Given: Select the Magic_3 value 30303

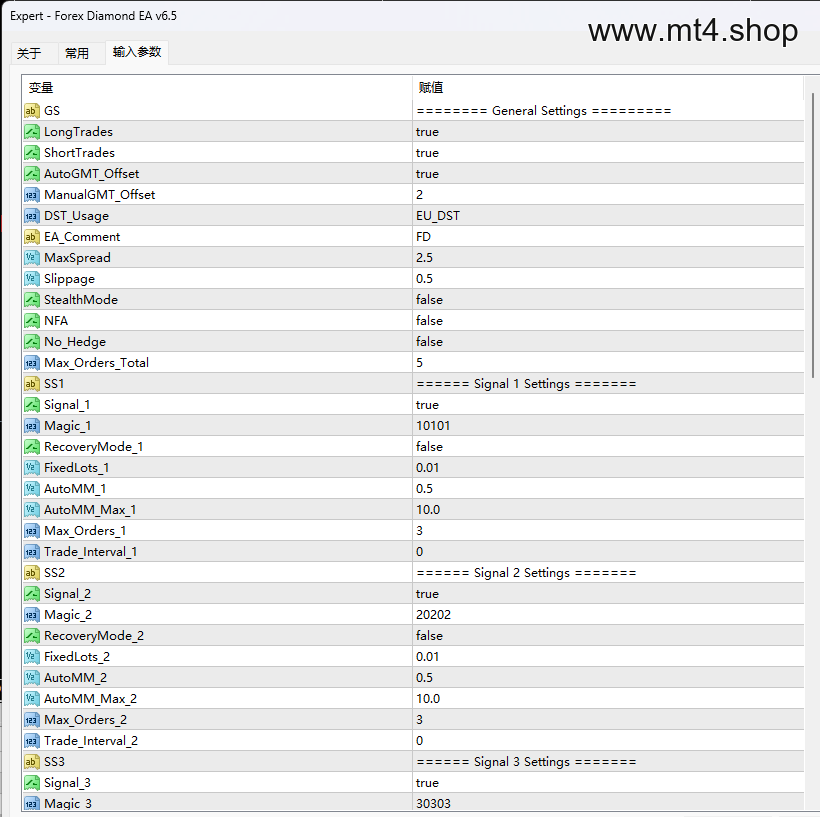Looking at the screenshot, I should [x=433, y=803].
